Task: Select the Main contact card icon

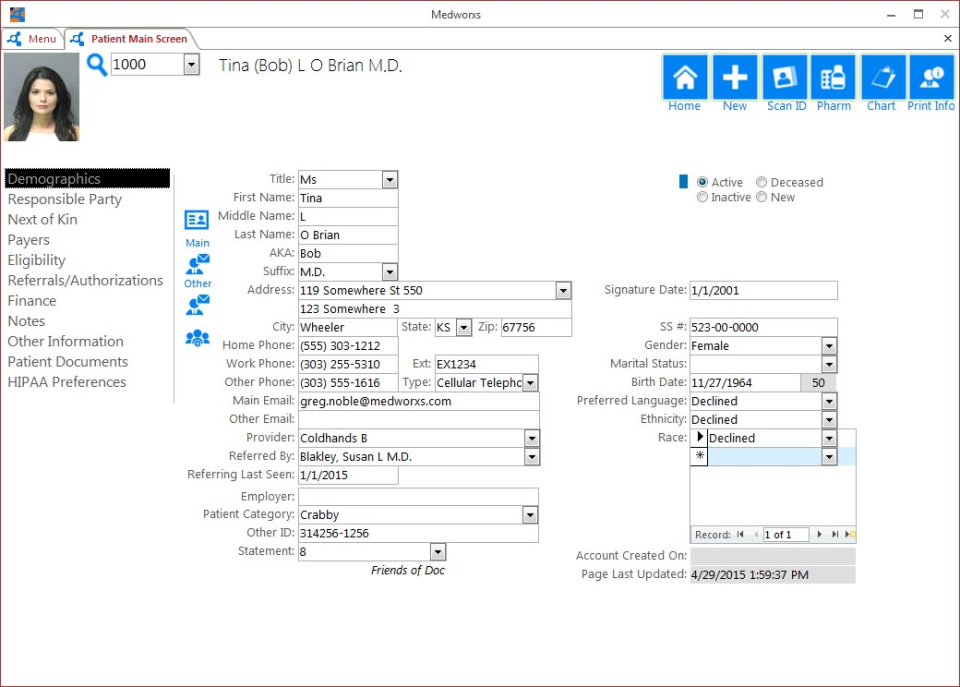Action: tap(196, 219)
